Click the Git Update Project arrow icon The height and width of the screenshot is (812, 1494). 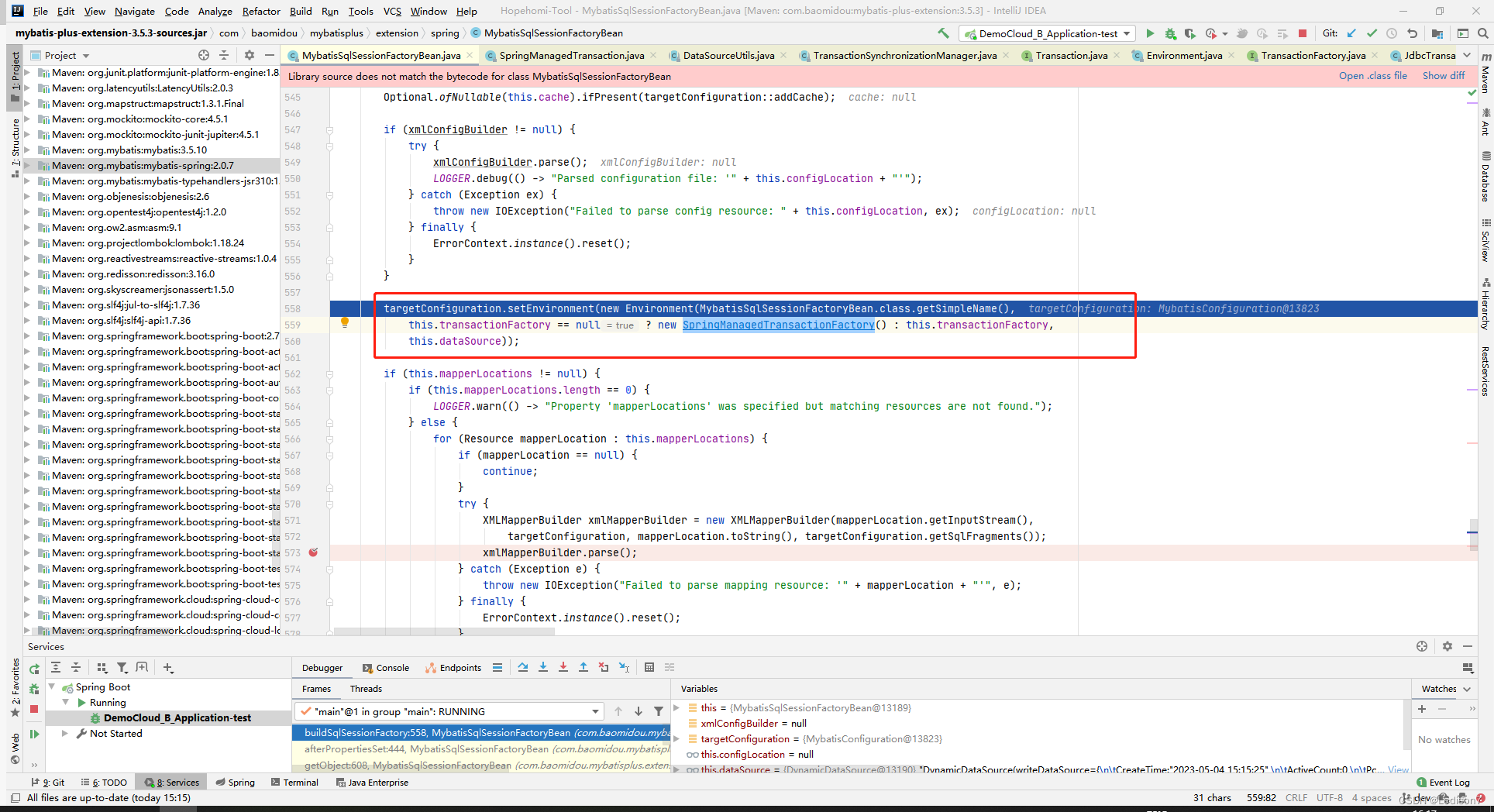tap(1352, 33)
